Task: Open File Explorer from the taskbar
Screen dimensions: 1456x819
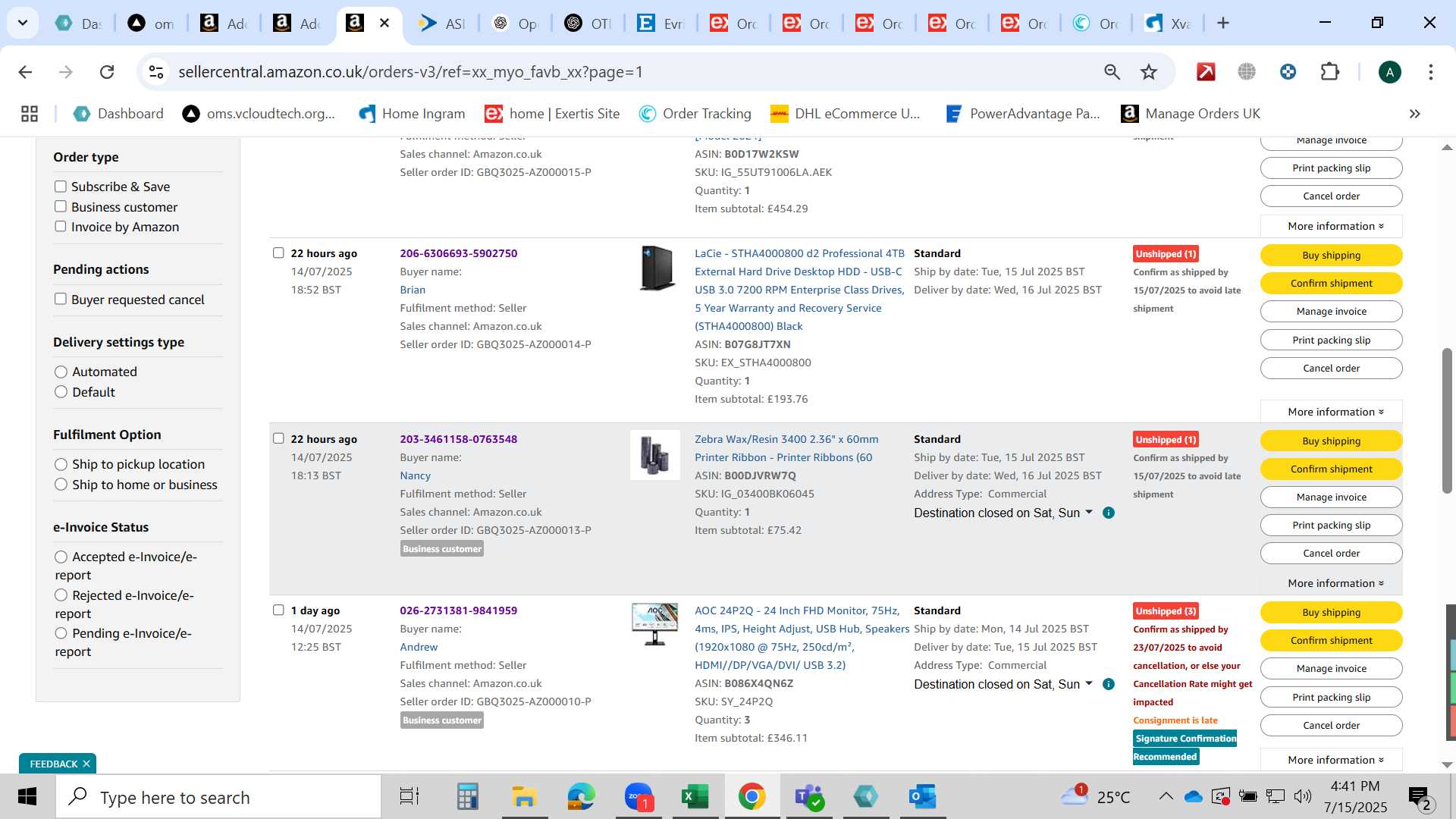Action: click(524, 797)
